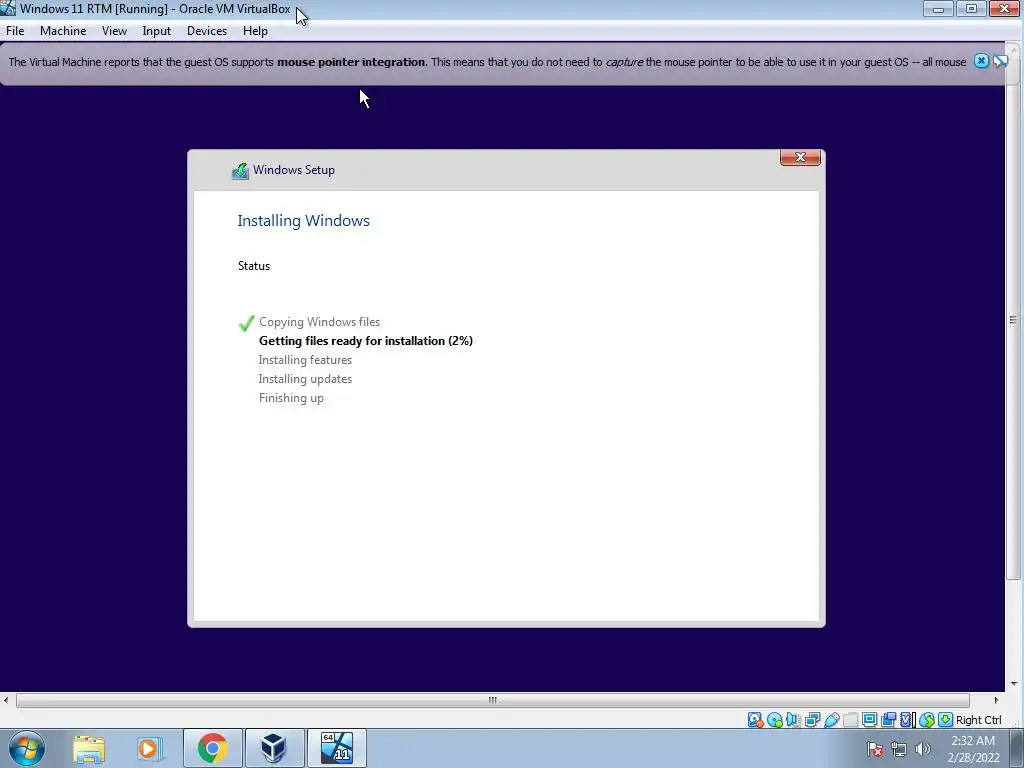This screenshot has height=768, width=1024.
Task: Click the recording indicator icon
Action: [888, 720]
